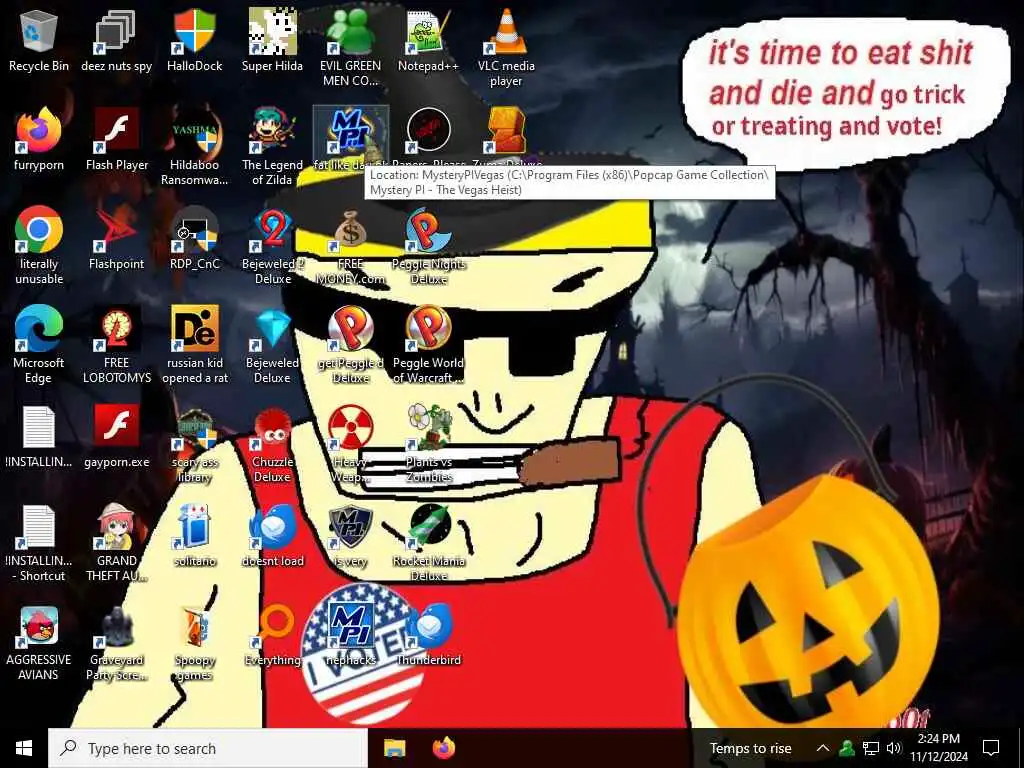Screen dimensions: 1024x768
Task: Launch Bejeweled Deluxe diamond icon
Action: tap(272, 345)
